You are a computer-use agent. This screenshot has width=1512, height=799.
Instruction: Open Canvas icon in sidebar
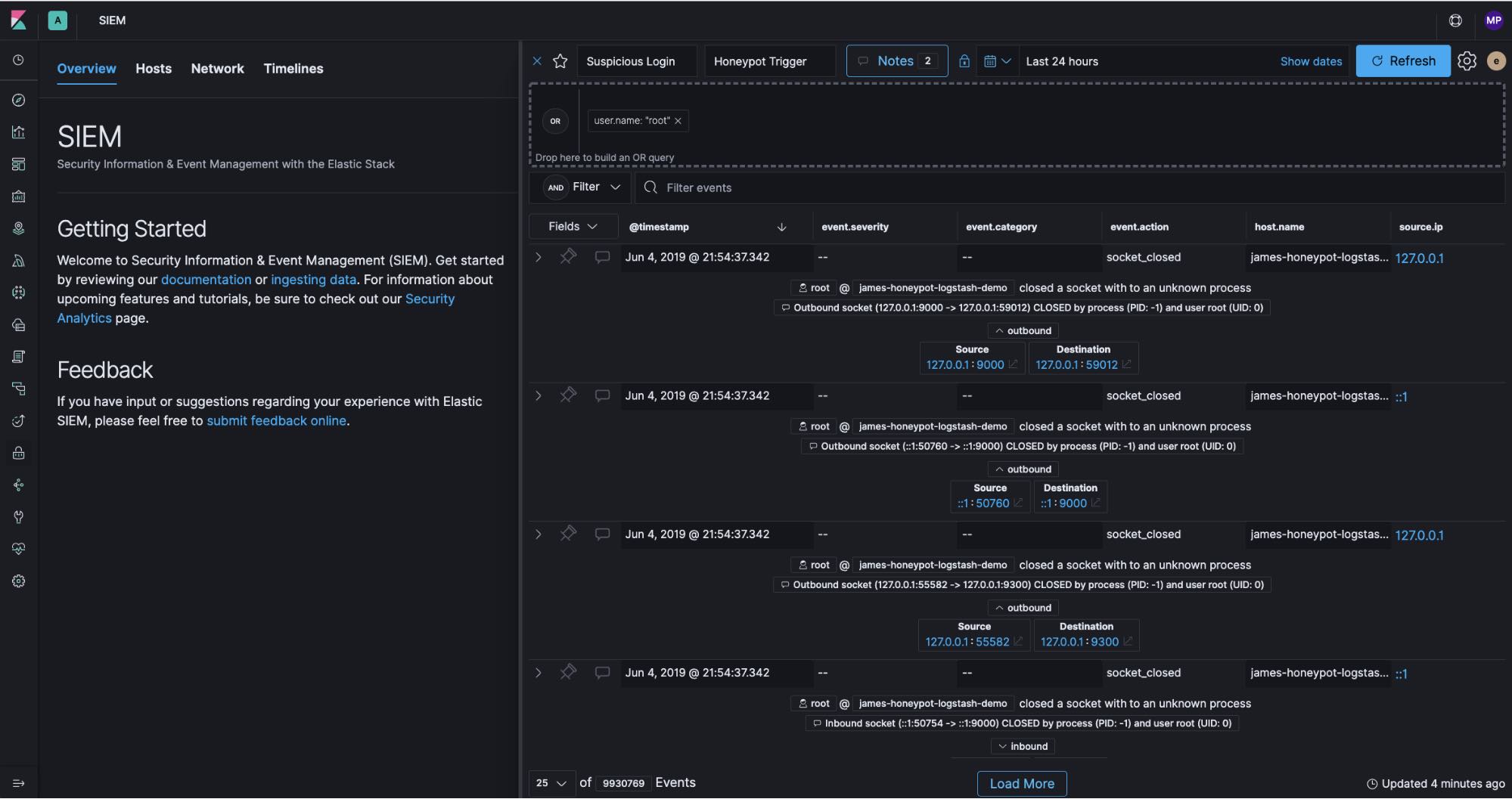19,197
